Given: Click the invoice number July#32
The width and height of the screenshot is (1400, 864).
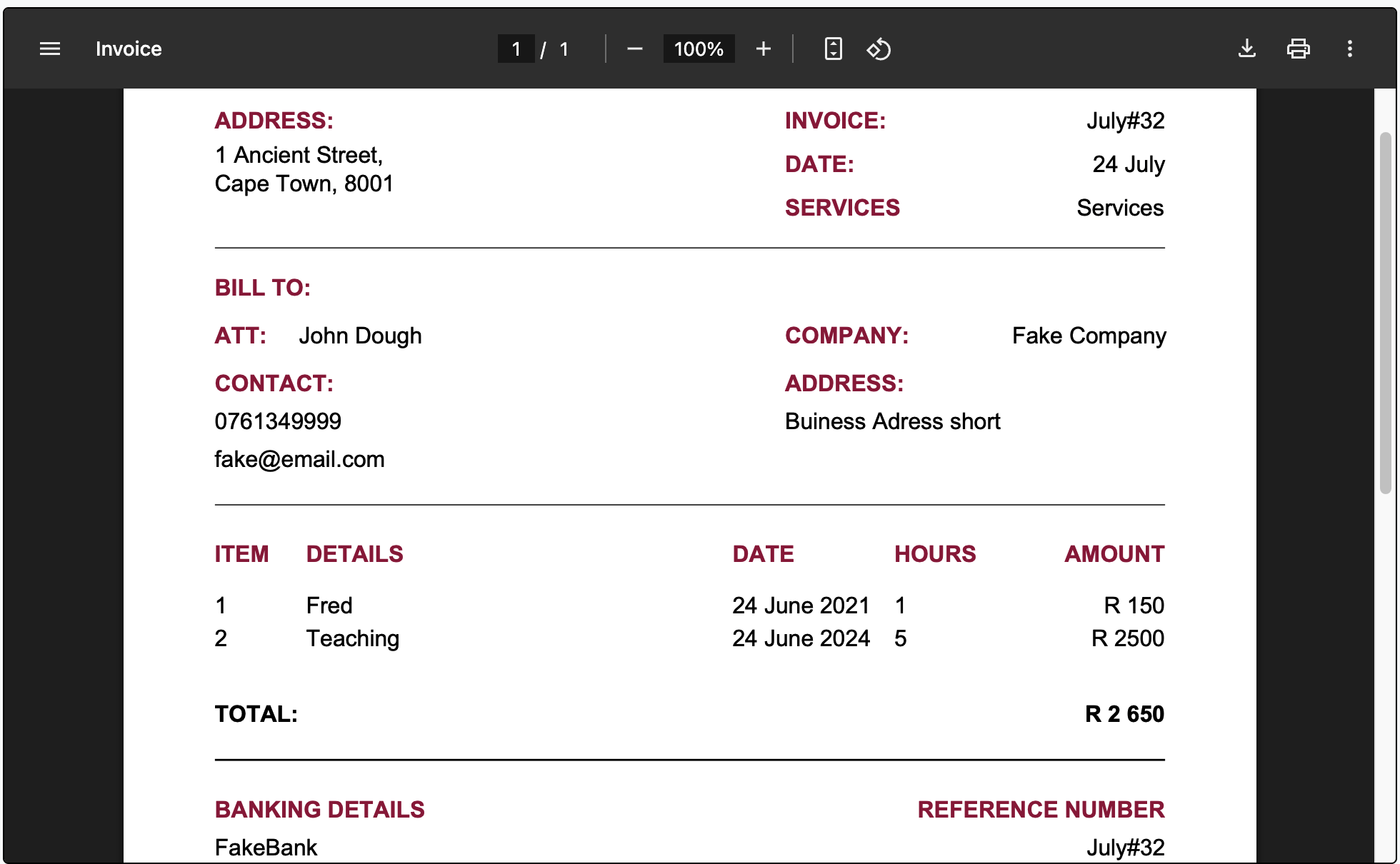Looking at the screenshot, I should click(x=1125, y=120).
